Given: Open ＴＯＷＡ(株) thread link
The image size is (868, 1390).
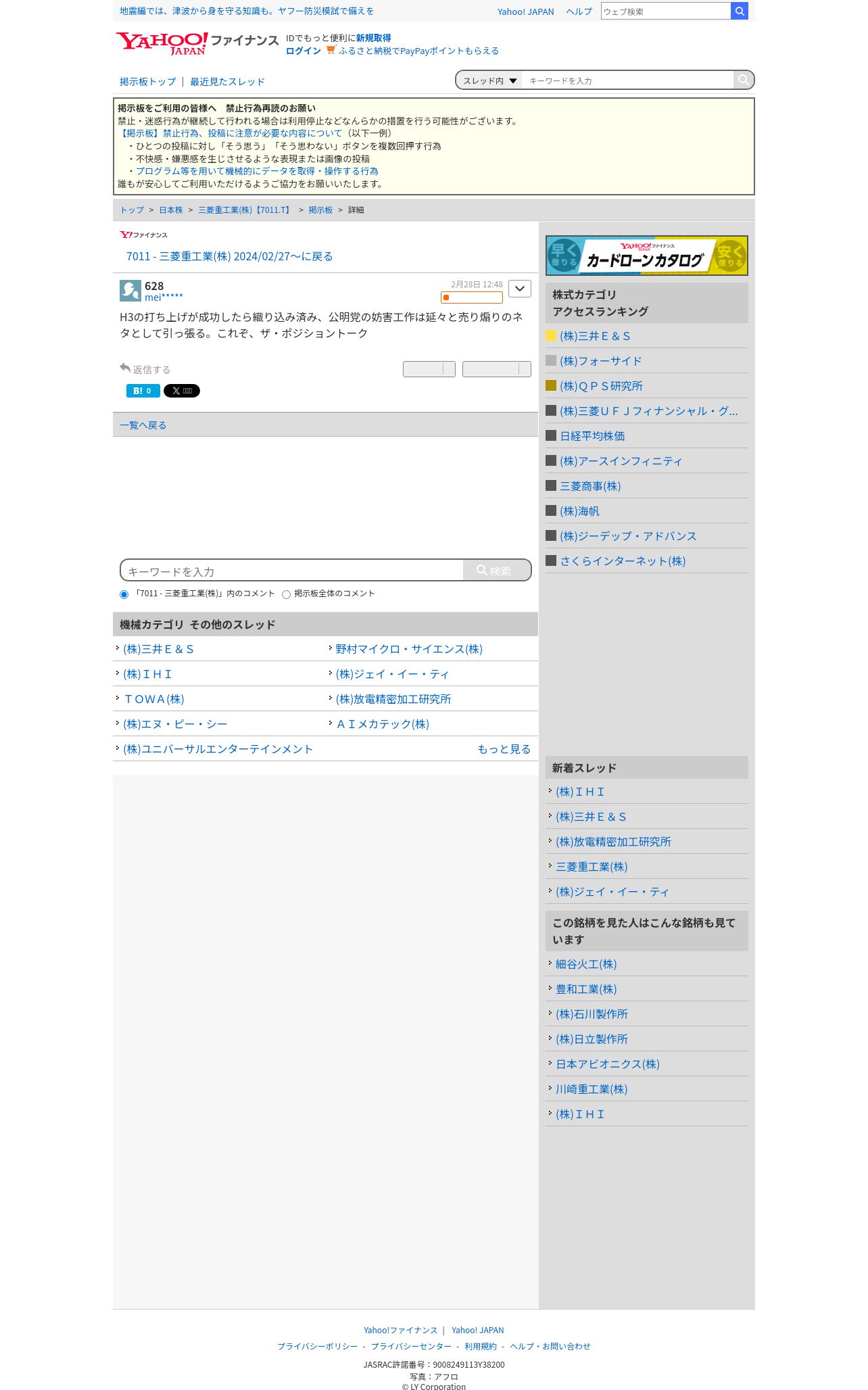Looking at the screenshot, I should click(153, 699).
